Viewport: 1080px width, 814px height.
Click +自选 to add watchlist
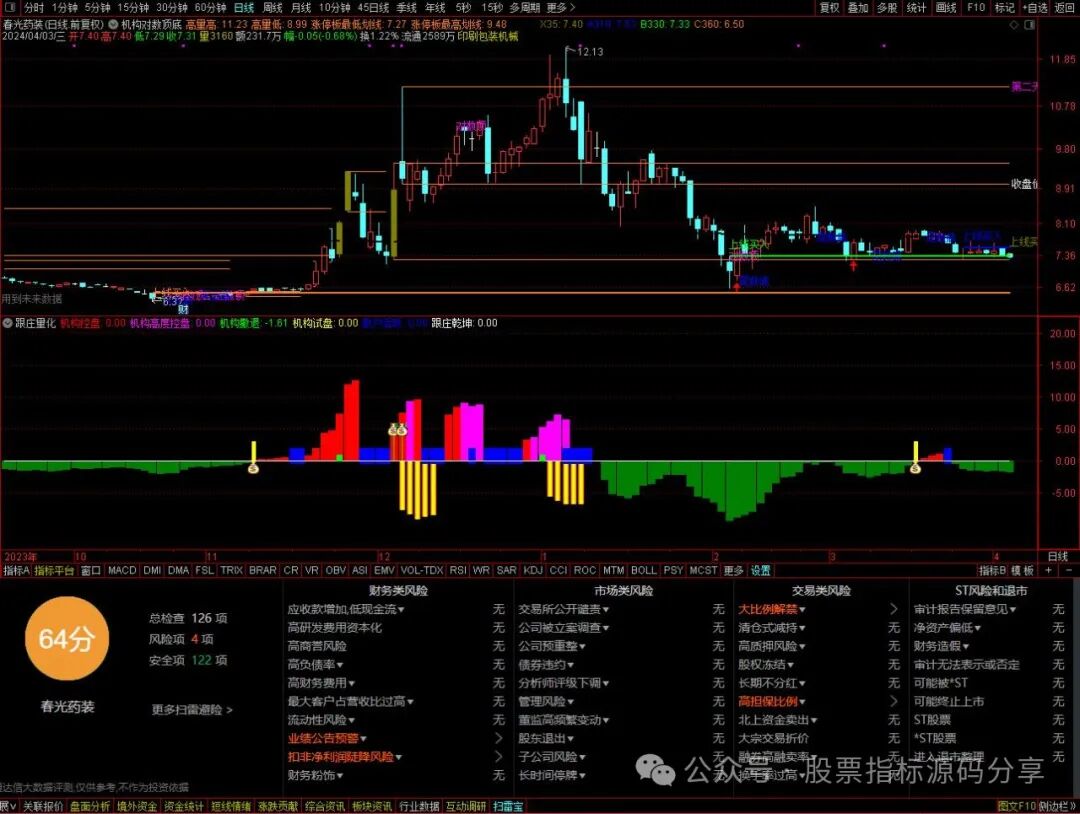1035,8
